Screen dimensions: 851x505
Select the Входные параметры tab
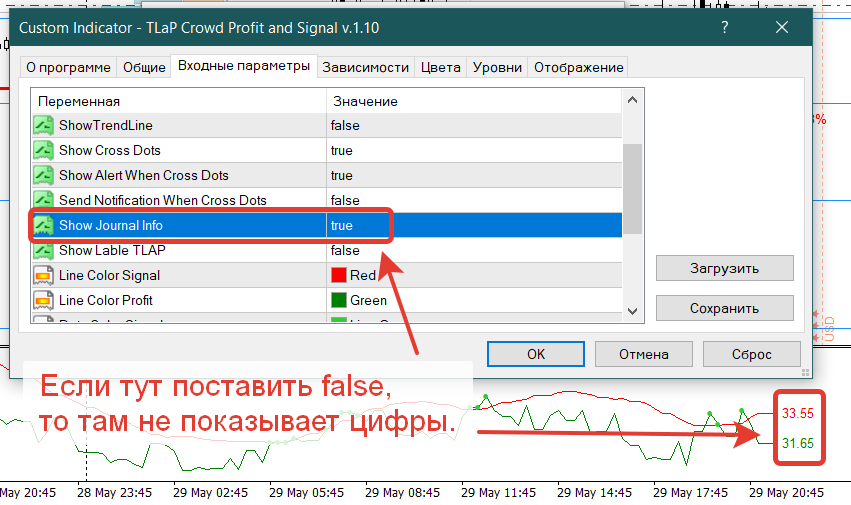[x=244, y=66]
